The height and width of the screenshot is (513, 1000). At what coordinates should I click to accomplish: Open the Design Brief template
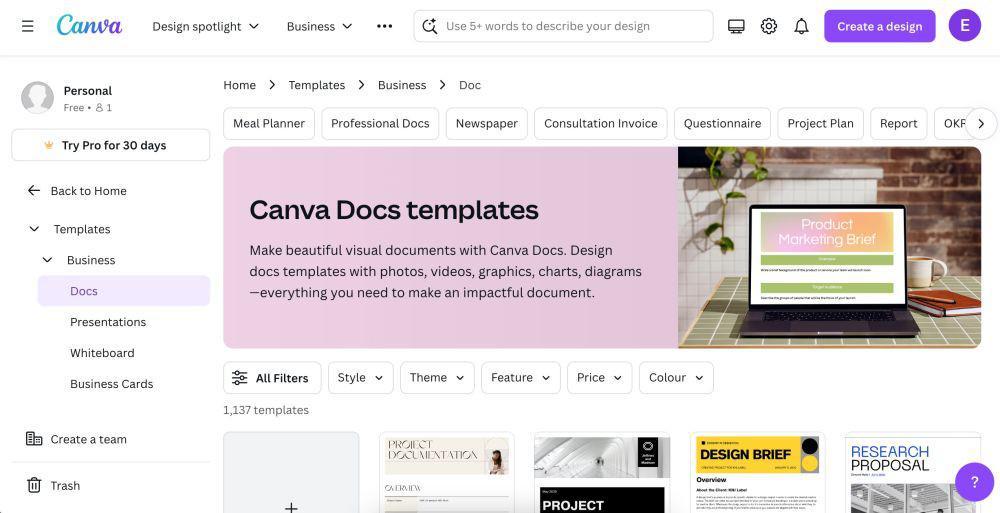[x=757, y=473]
